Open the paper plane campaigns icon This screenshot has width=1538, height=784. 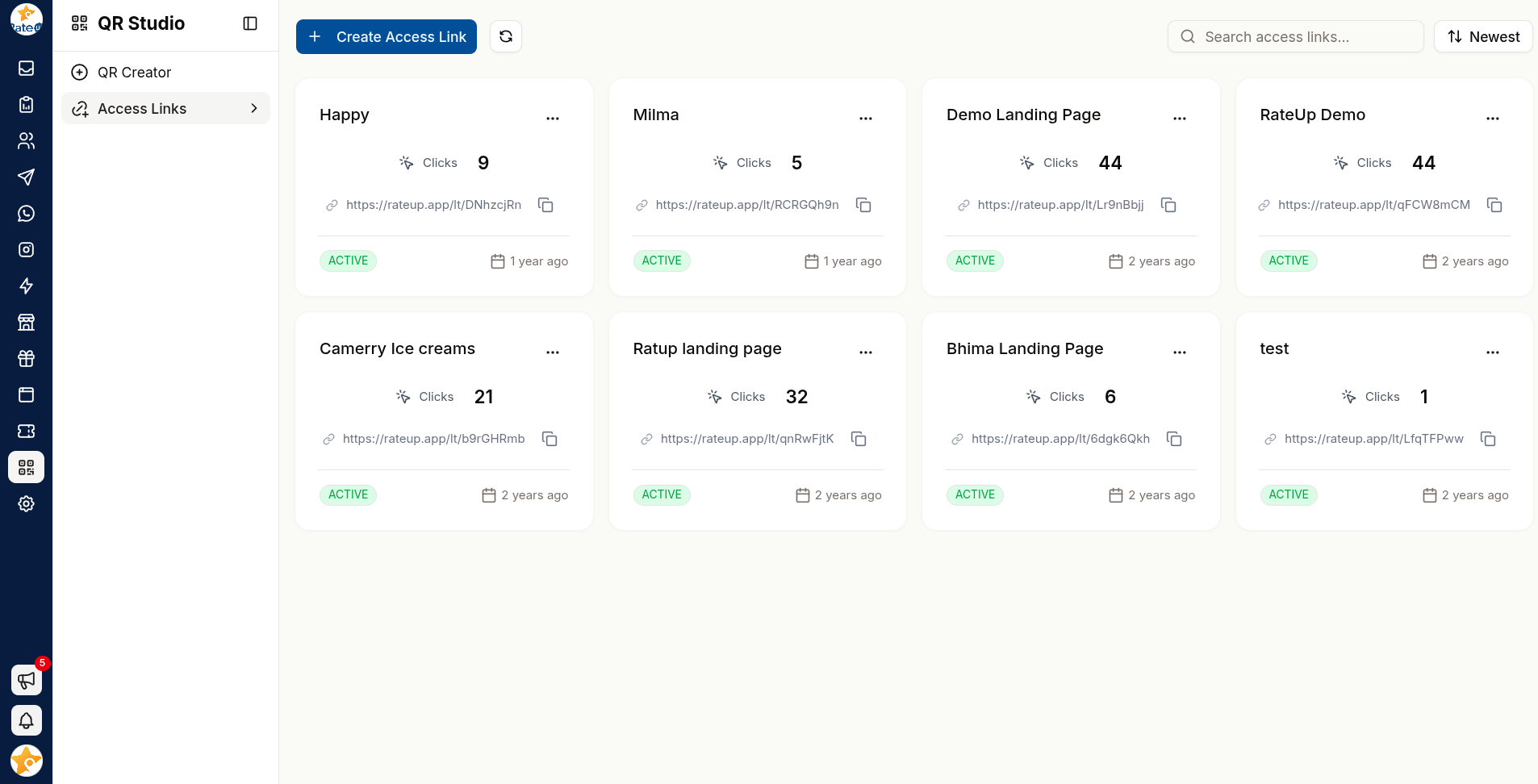tap(26, 177)
